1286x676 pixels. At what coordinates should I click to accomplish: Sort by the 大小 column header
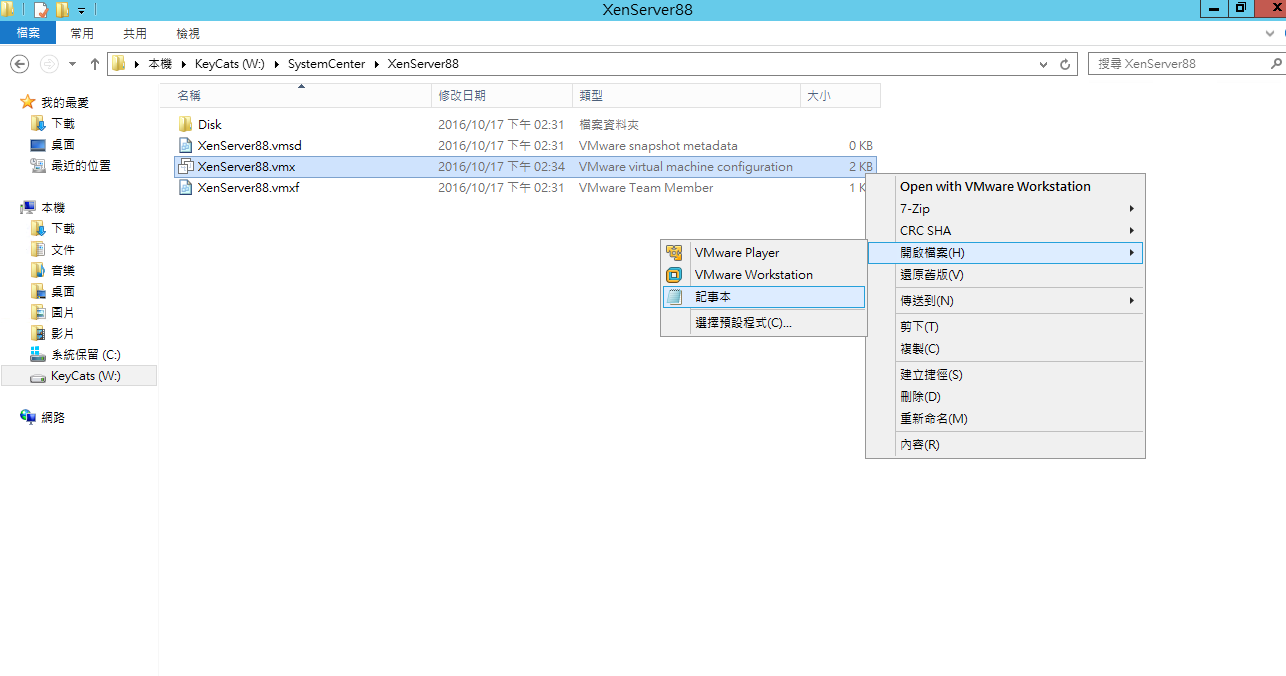coord(840,95)
